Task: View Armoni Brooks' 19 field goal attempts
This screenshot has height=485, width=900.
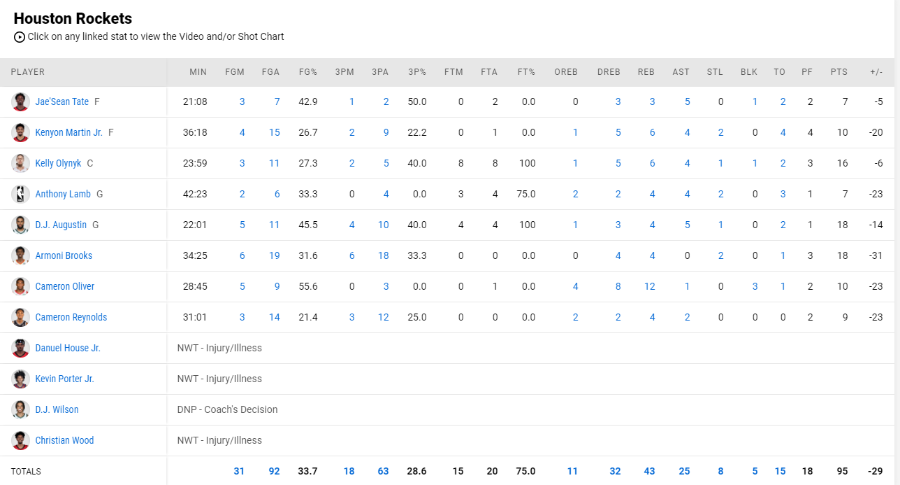Action: (x=274, y=255)
